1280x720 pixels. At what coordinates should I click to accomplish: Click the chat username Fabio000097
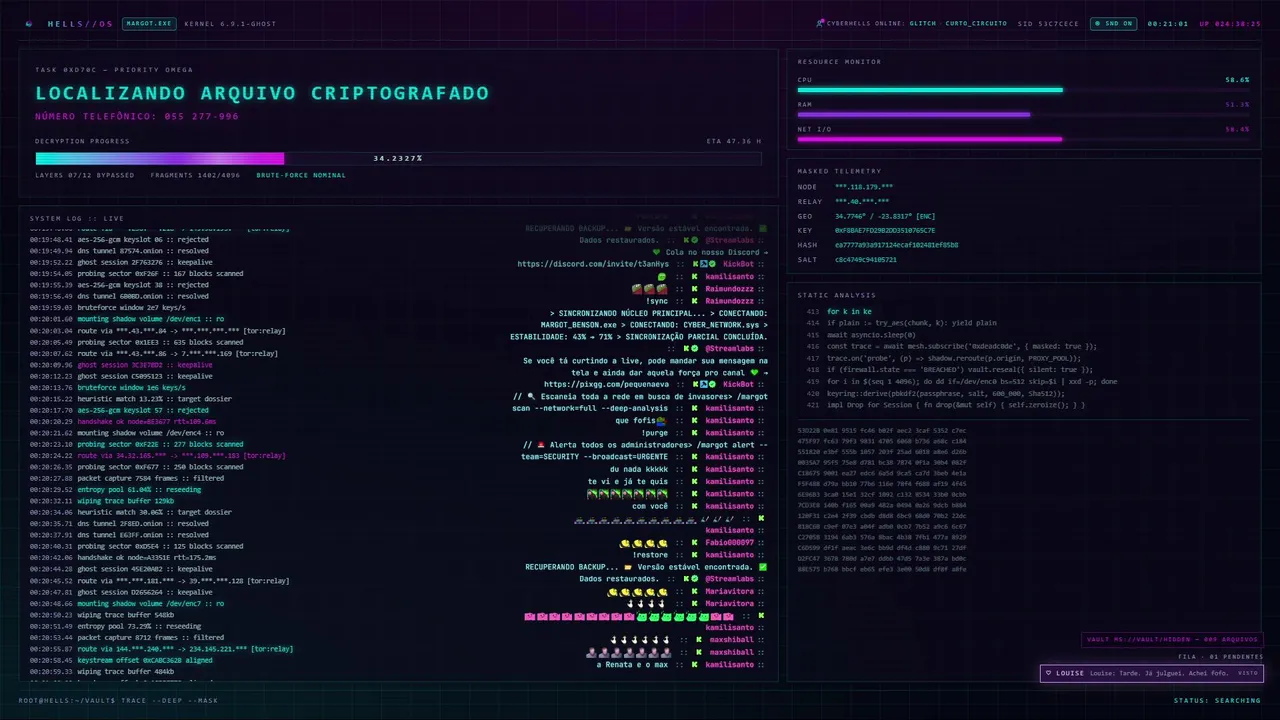pos(729,542)
